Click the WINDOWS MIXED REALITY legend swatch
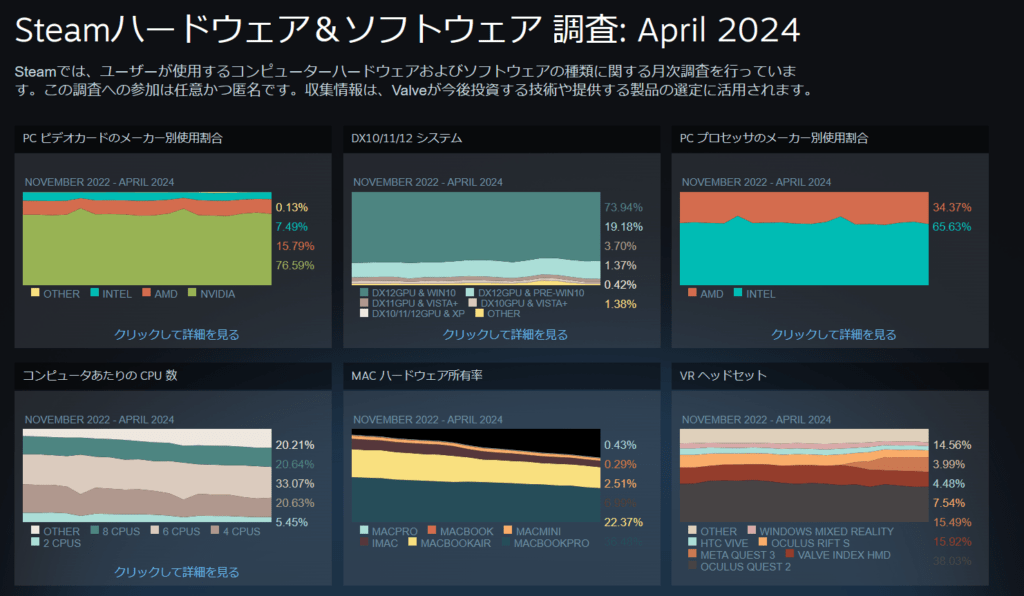 click(x=752, y=530)
